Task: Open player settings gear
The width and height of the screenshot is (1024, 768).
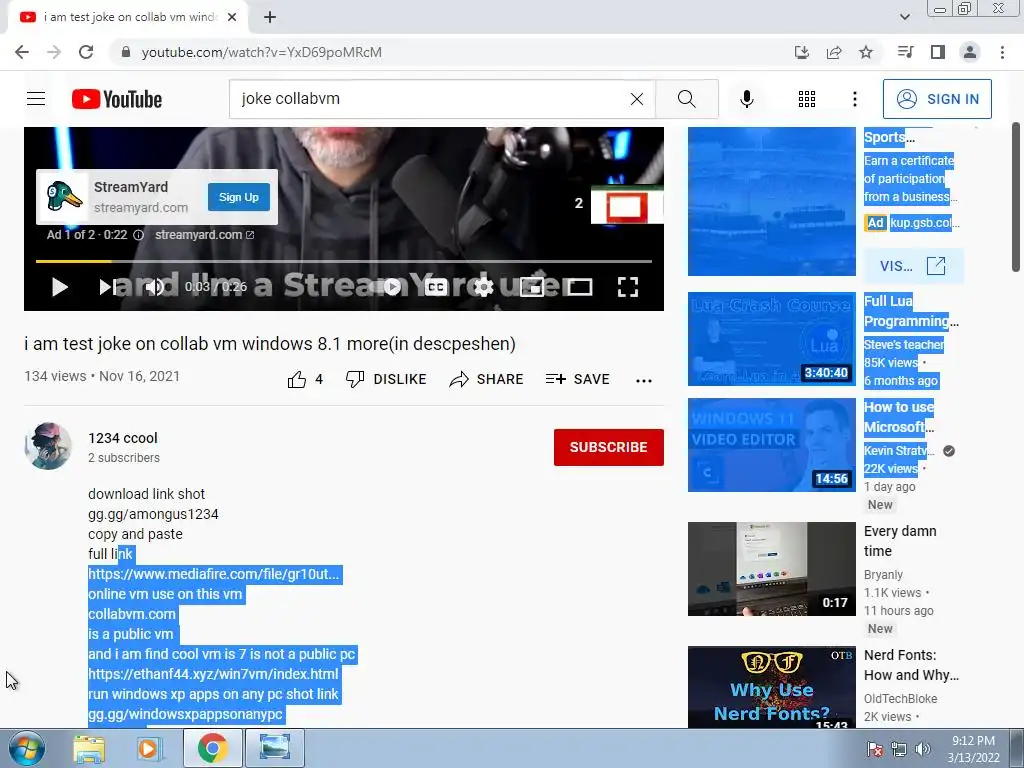Action: point(483,287)
